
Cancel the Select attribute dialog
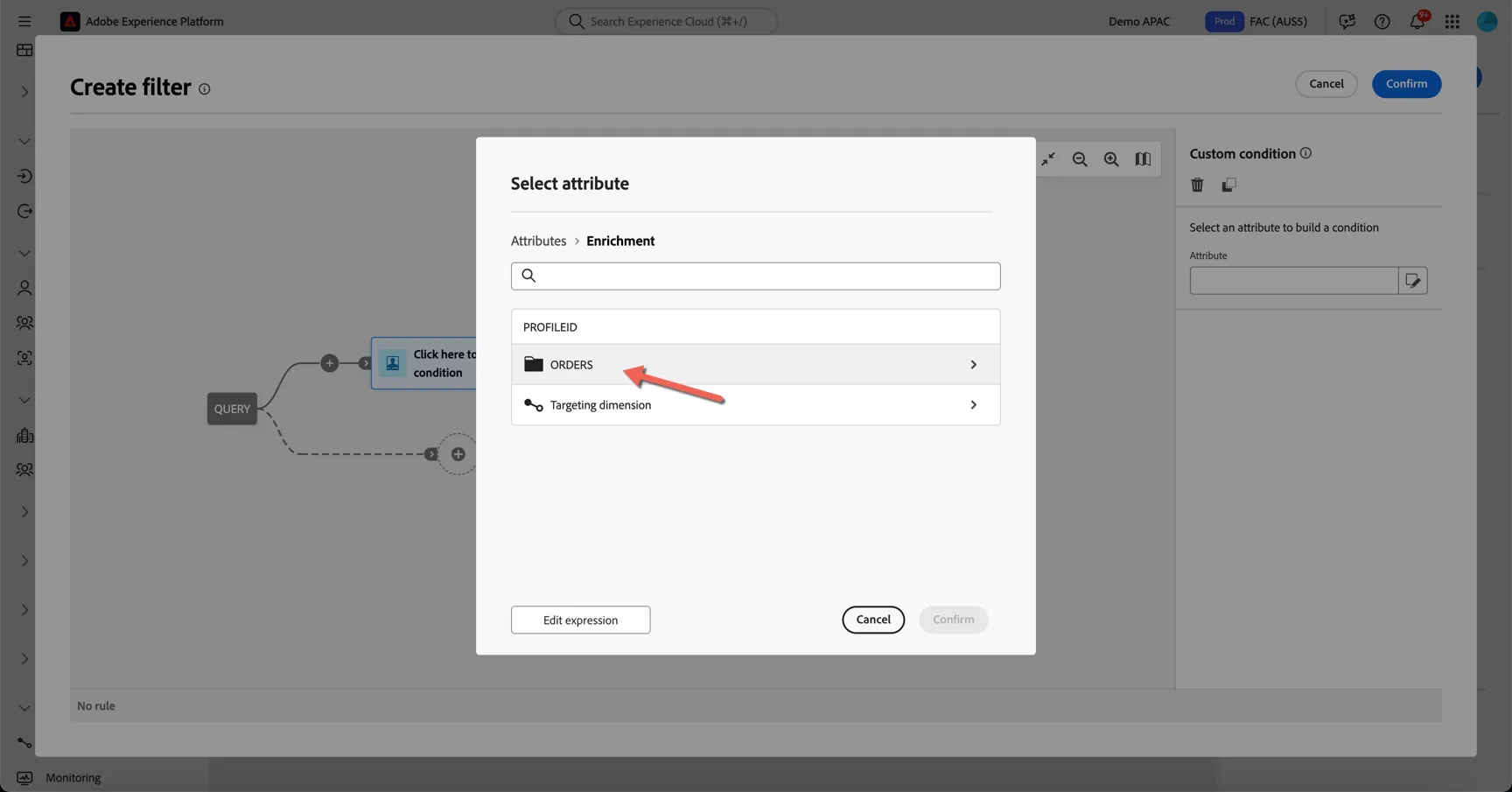873,620
